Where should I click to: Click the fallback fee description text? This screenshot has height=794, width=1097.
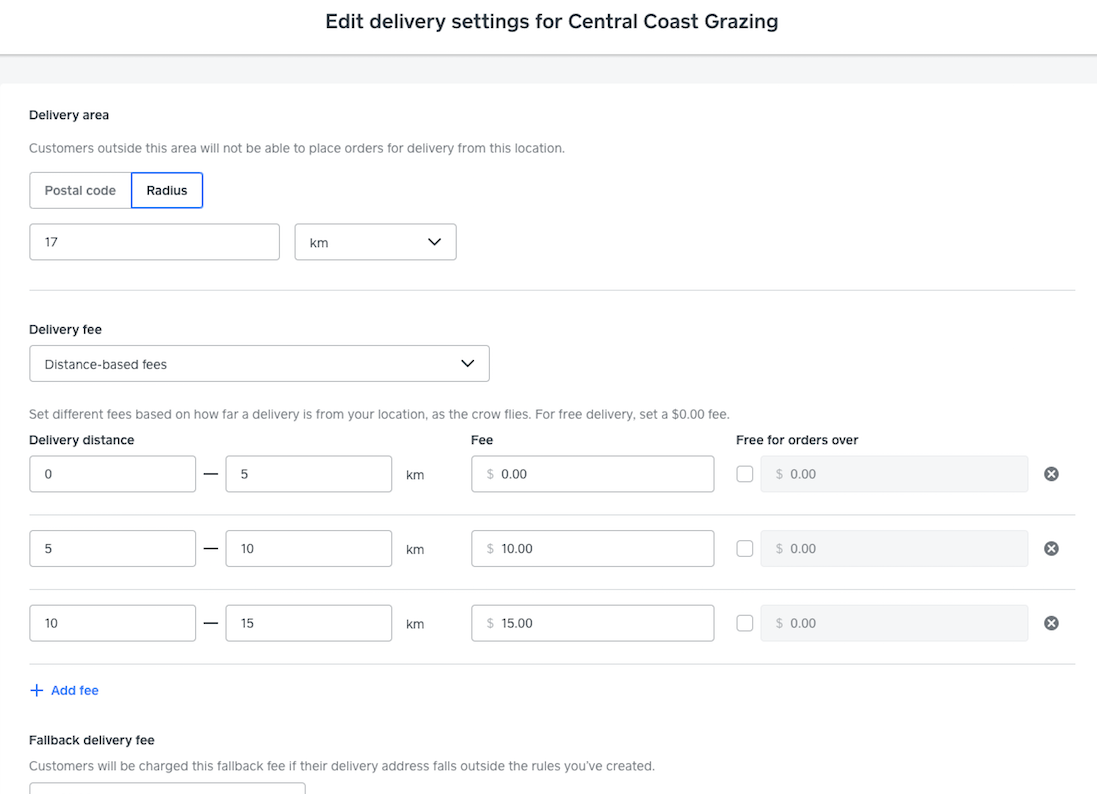click(342, 766)
